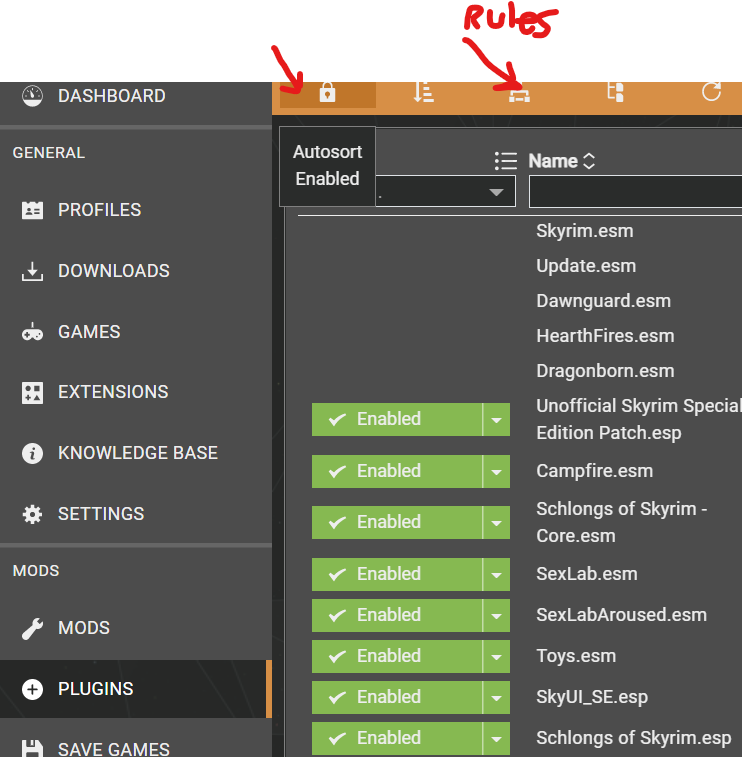Open the Extensions sidebar icon
The width and height of the screenshot is (742, 757).
(x=32, y=393)
